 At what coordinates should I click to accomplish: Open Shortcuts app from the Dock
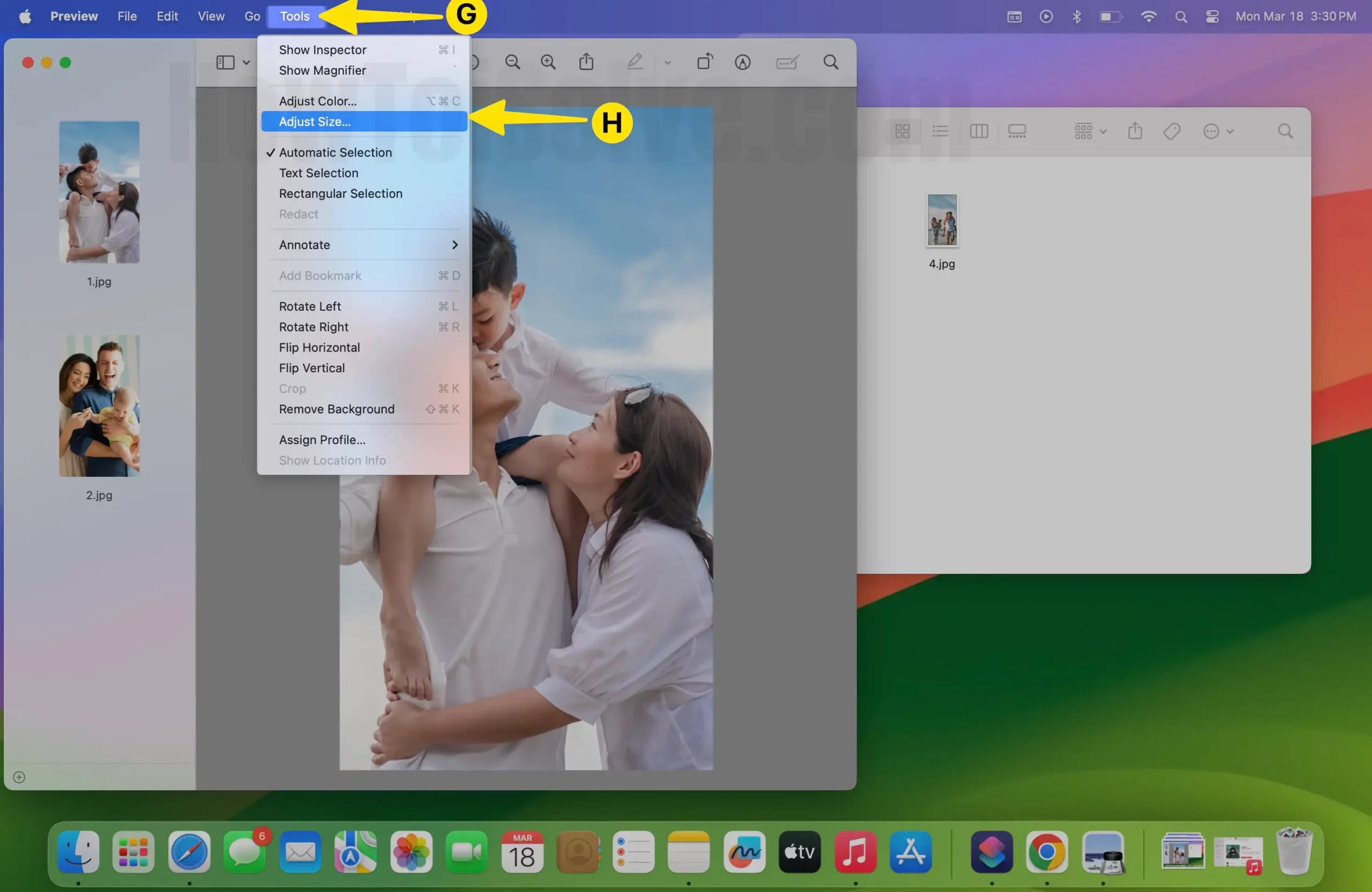(991, 851)
